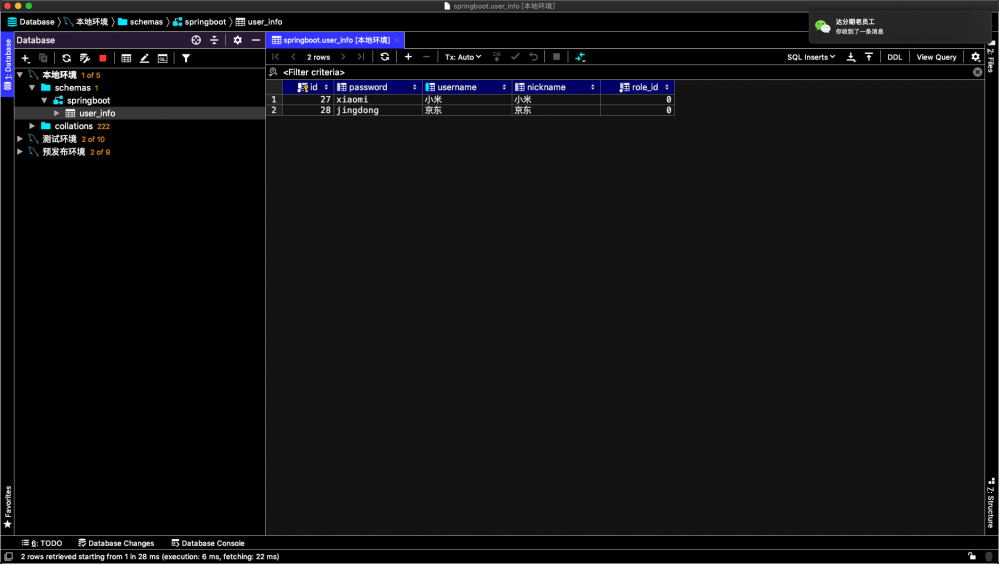Expand the user_info table node
This screenshot has width=999, height=564.
coord(57,113)
